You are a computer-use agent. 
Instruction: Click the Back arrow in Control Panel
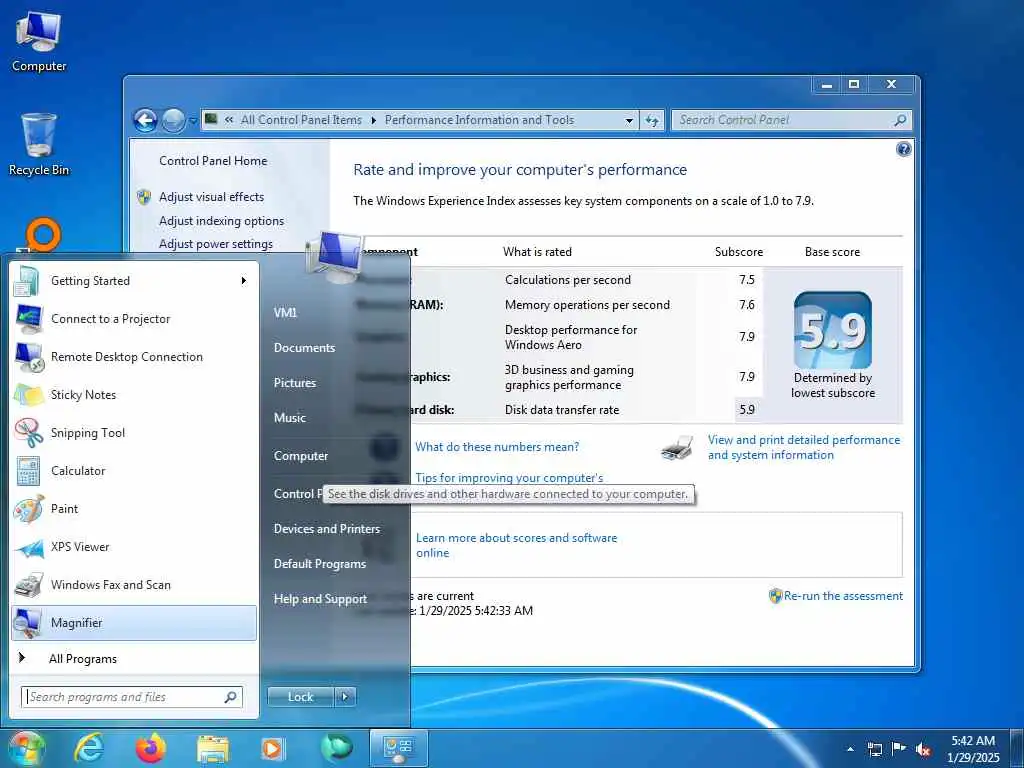click(146, 120)
